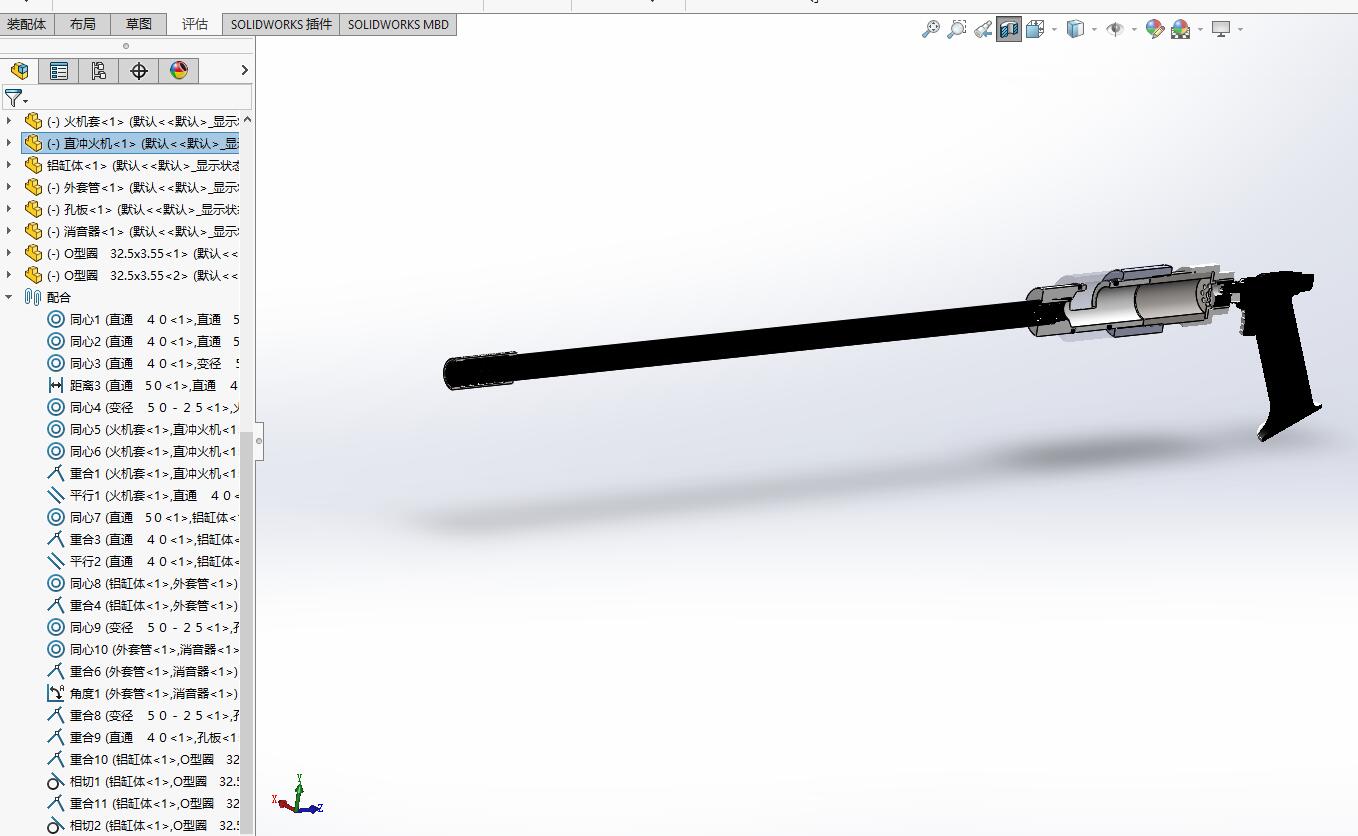This screenshot has width=1358, height=836.
Task: Open the SOLIDWORKS 插件 tab
Action: click(x=281, y=24)
